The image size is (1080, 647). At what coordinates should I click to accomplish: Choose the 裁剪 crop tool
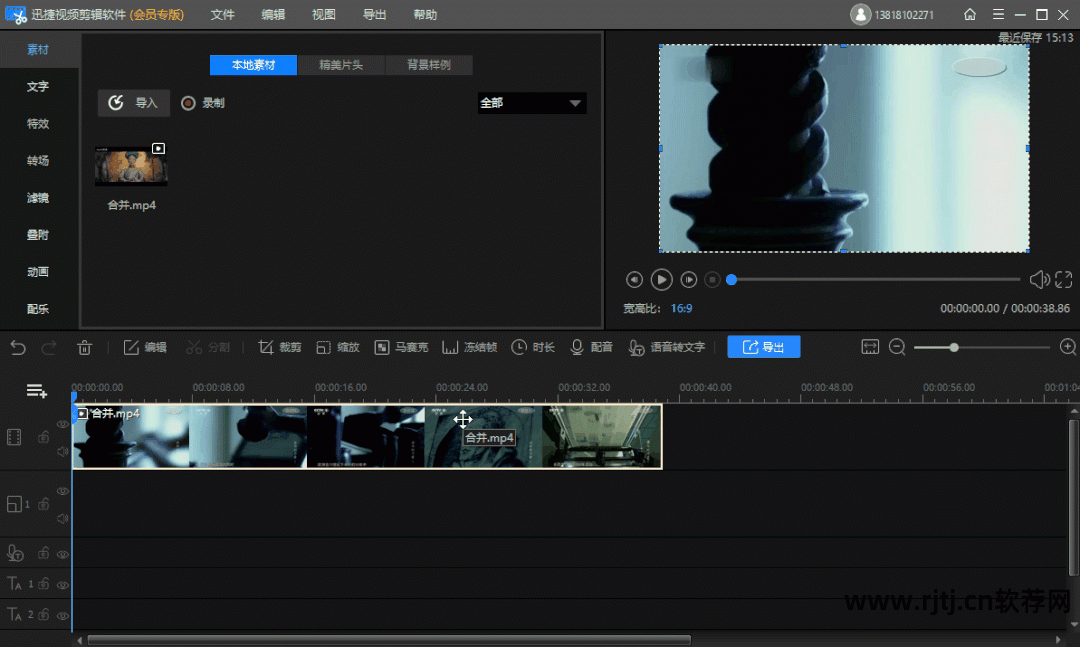(x=280, y=347)
